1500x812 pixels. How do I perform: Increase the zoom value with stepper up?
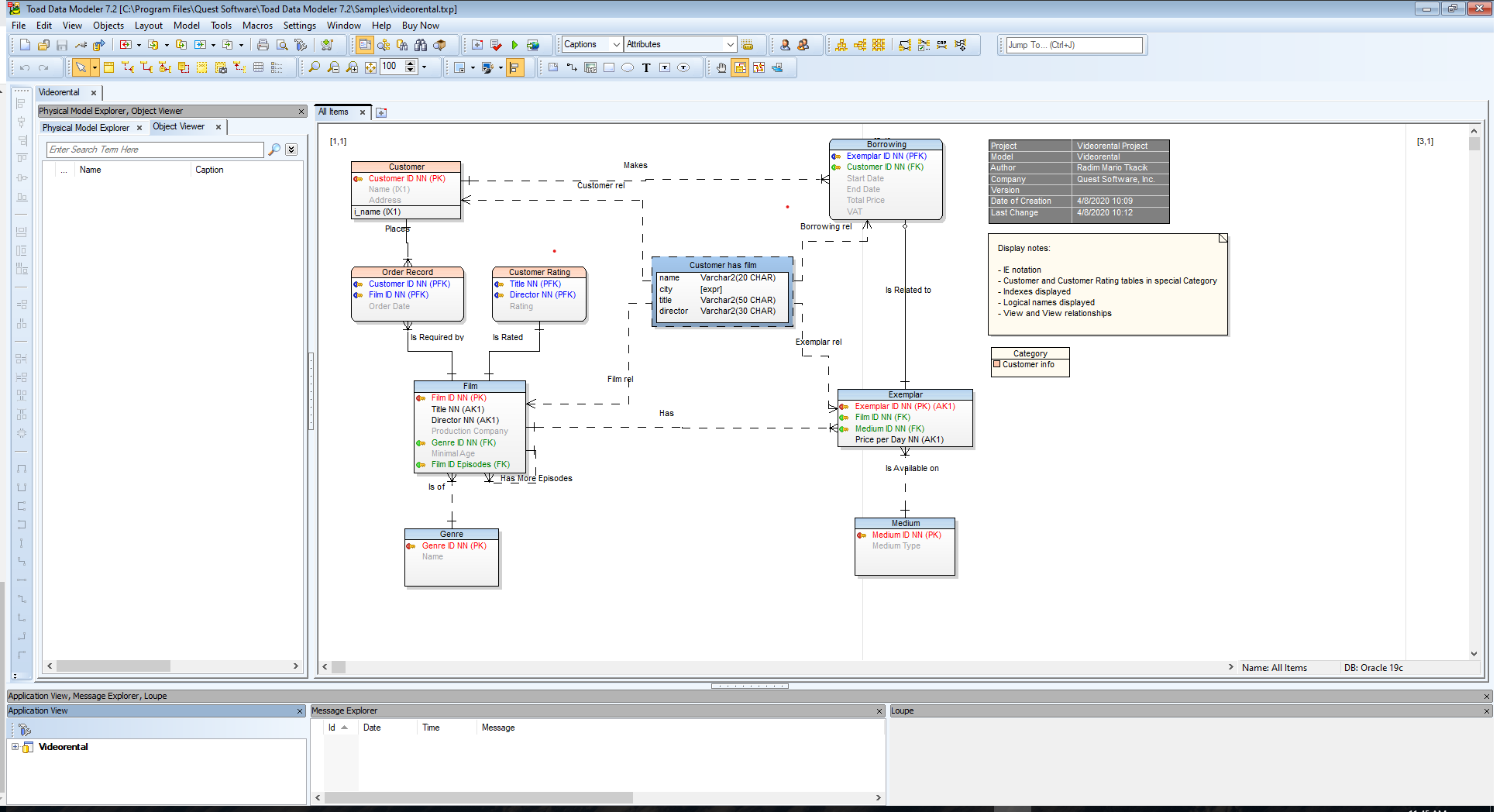[x=411, y=64]
